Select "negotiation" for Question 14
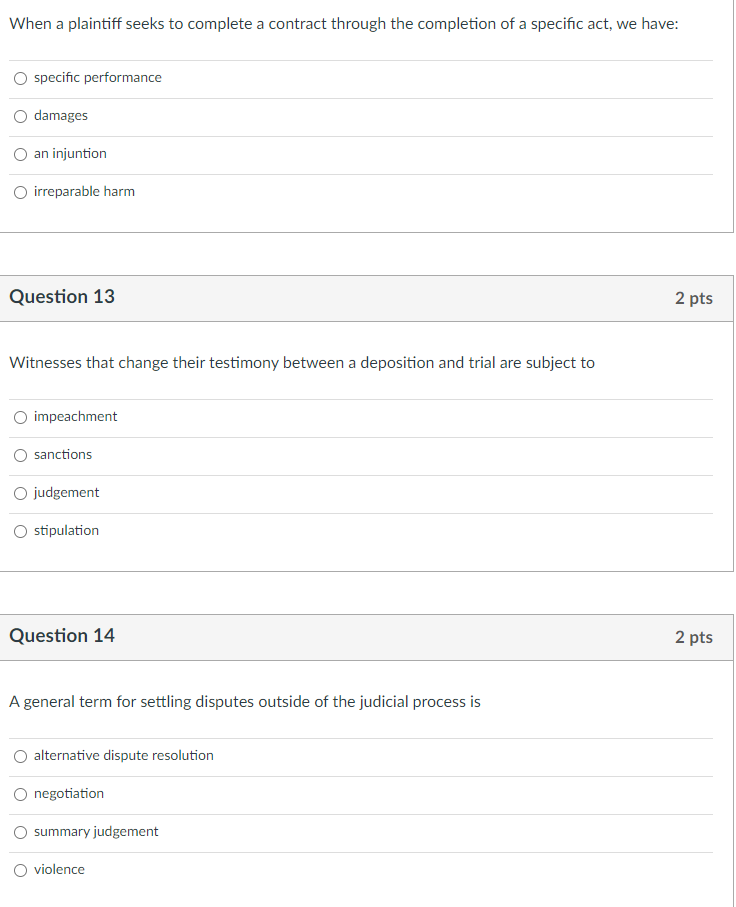 [20, 794]
